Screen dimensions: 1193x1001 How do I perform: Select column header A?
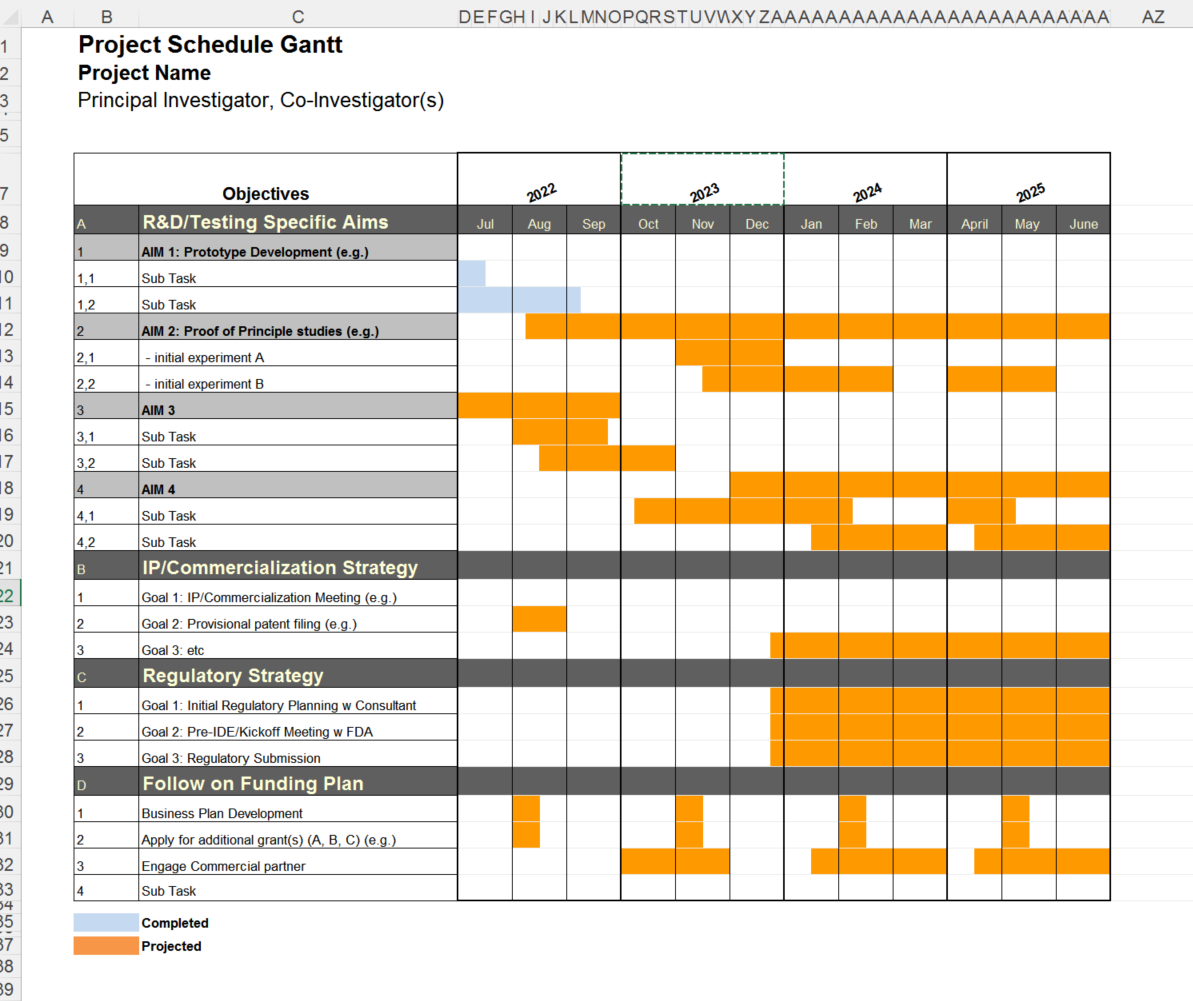pos(47,16)
